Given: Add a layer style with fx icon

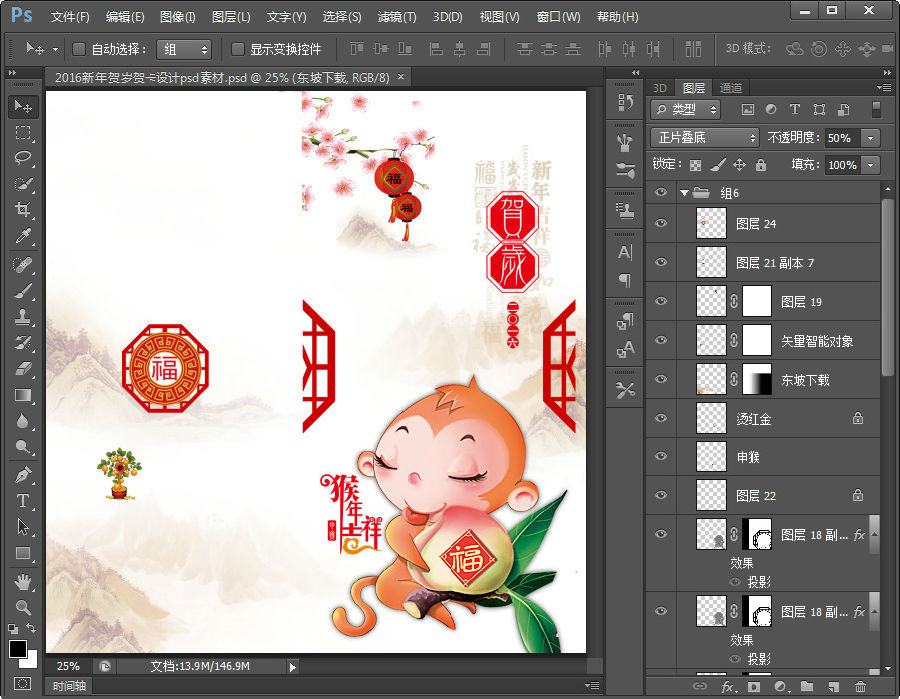Looking at the screenshot, I should (727, 686).
